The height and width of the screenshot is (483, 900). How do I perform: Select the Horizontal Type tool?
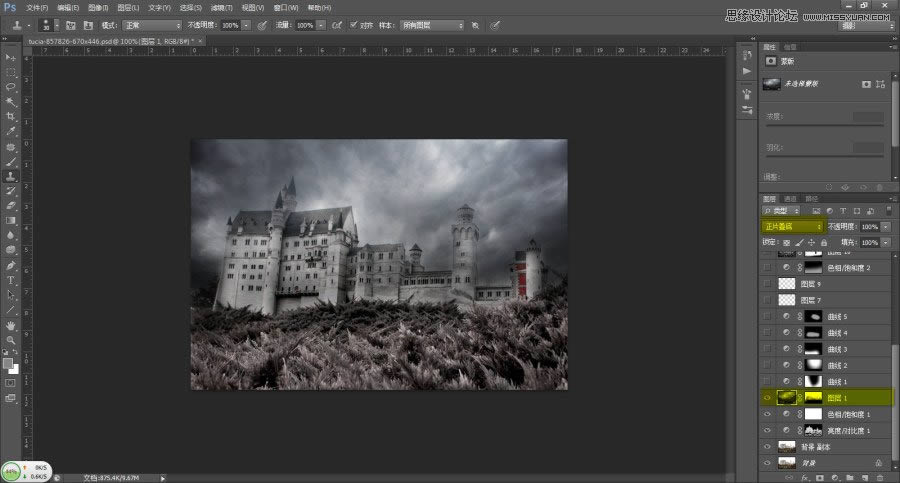point(11,281)
